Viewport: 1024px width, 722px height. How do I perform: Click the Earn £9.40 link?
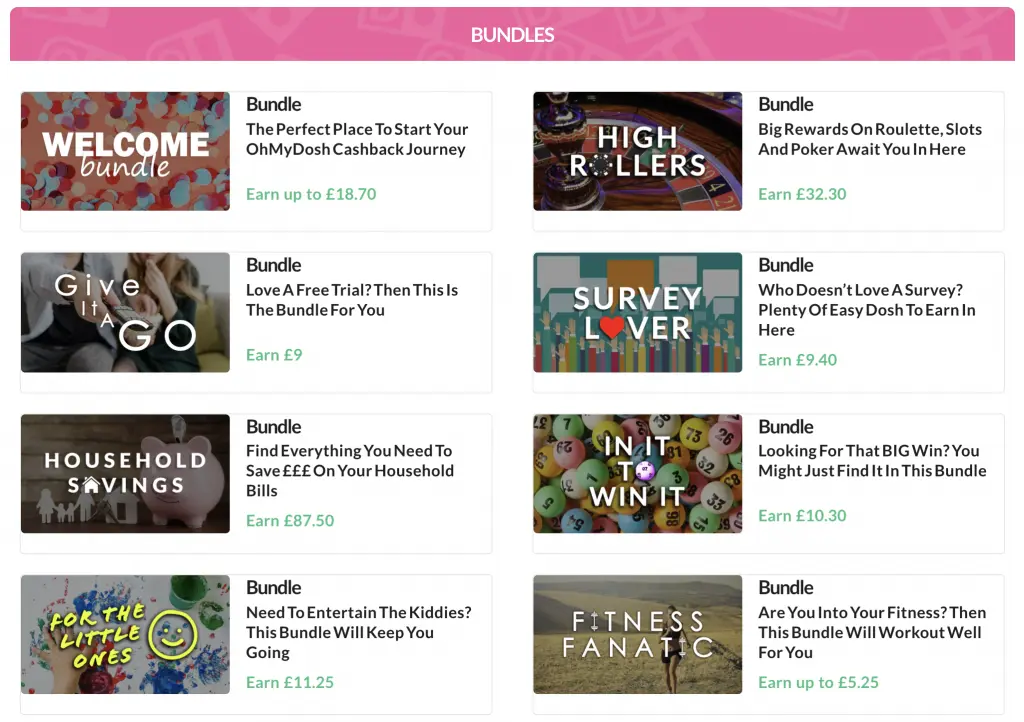797,360
